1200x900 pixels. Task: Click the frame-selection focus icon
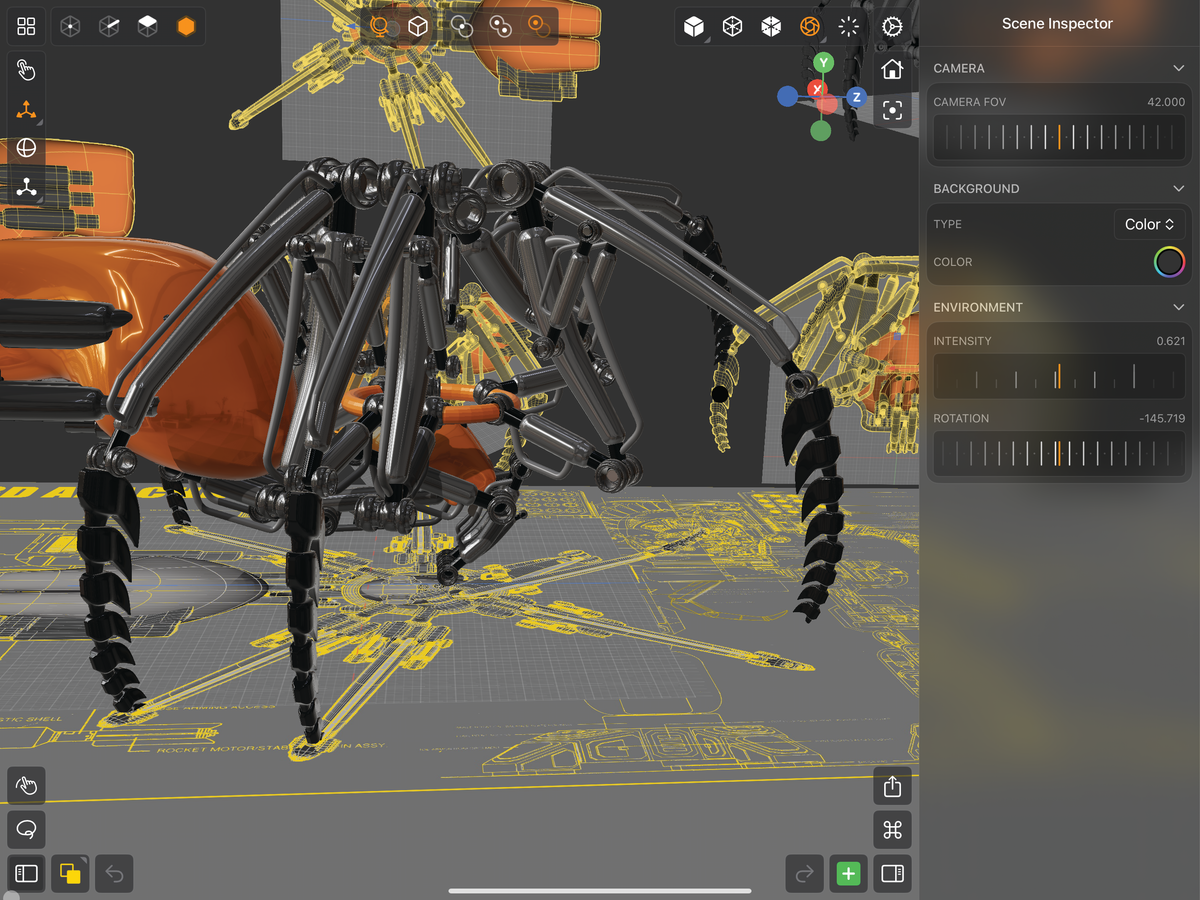(891, 110)
